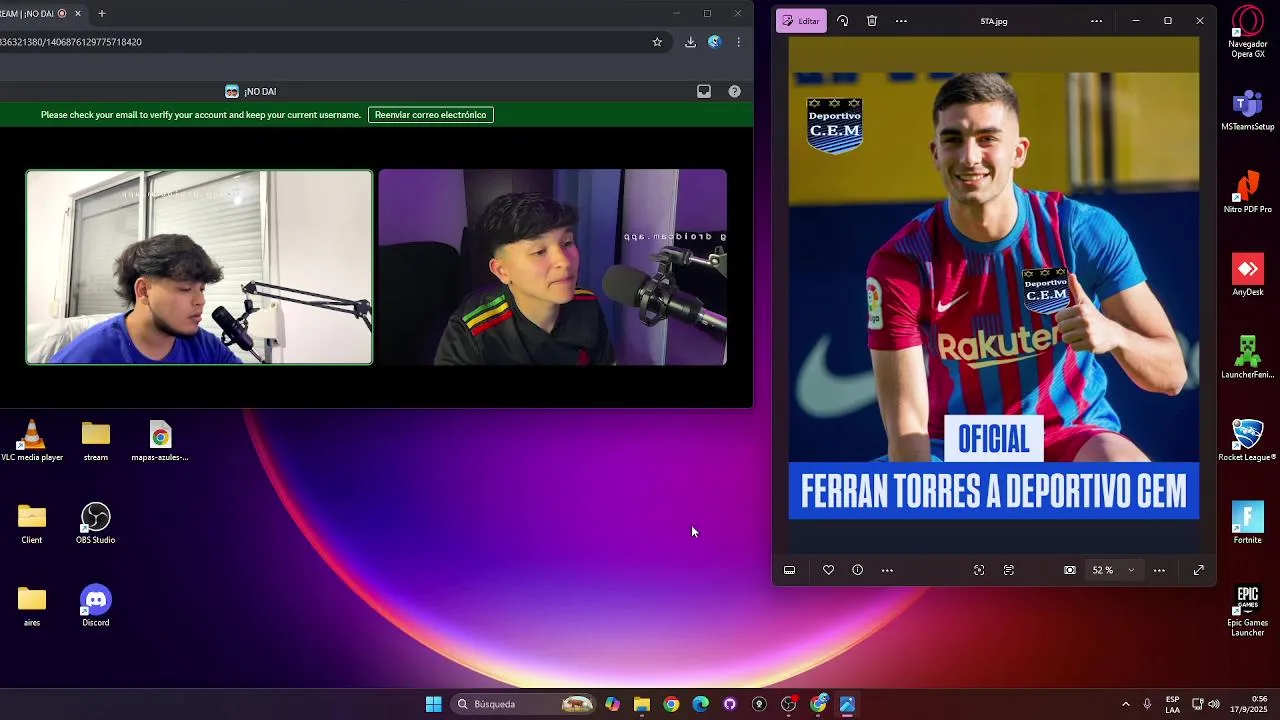Select MSTeamsSetup desktop icon
The width and height of the screenshot is (1280, 720).
1247,110
